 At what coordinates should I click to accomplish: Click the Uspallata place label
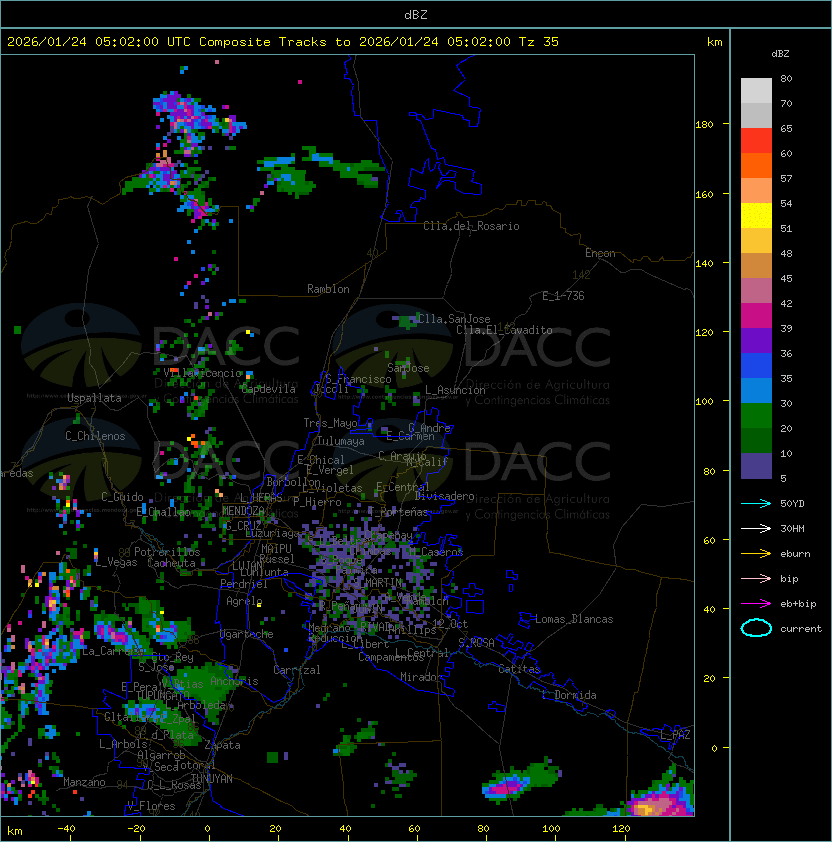(x=94, y=398)
